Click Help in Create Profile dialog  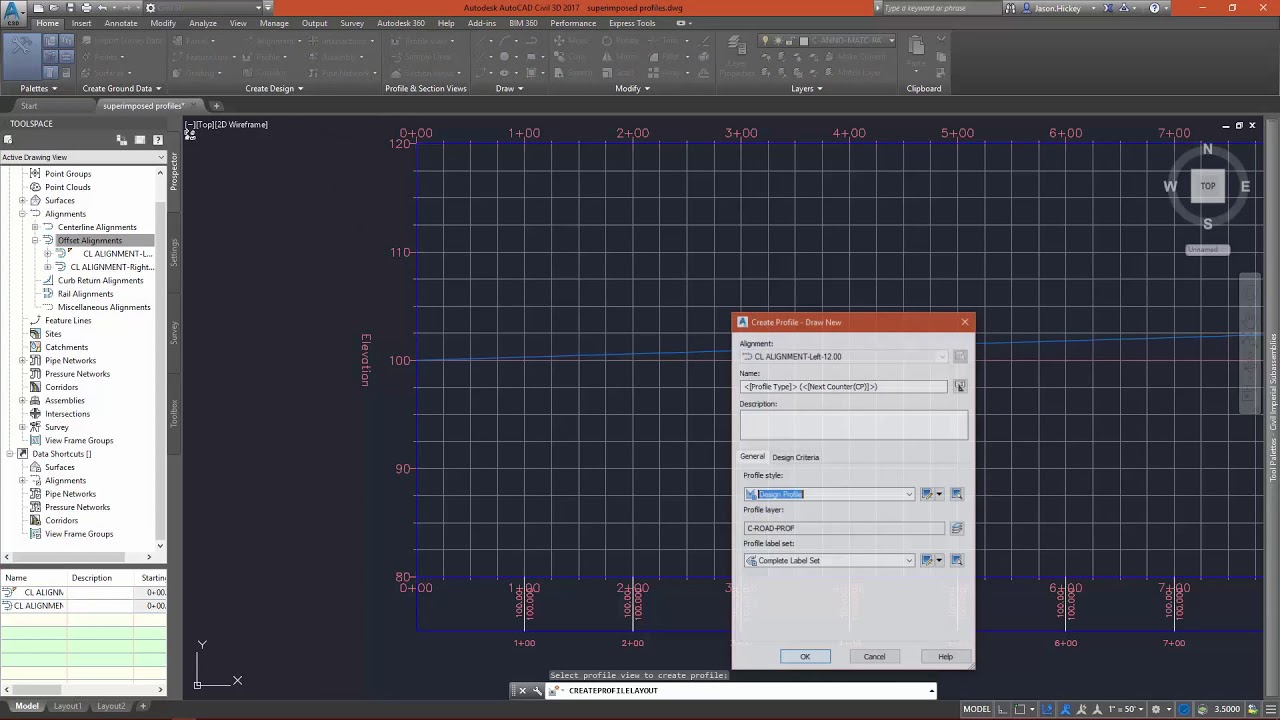945,657
